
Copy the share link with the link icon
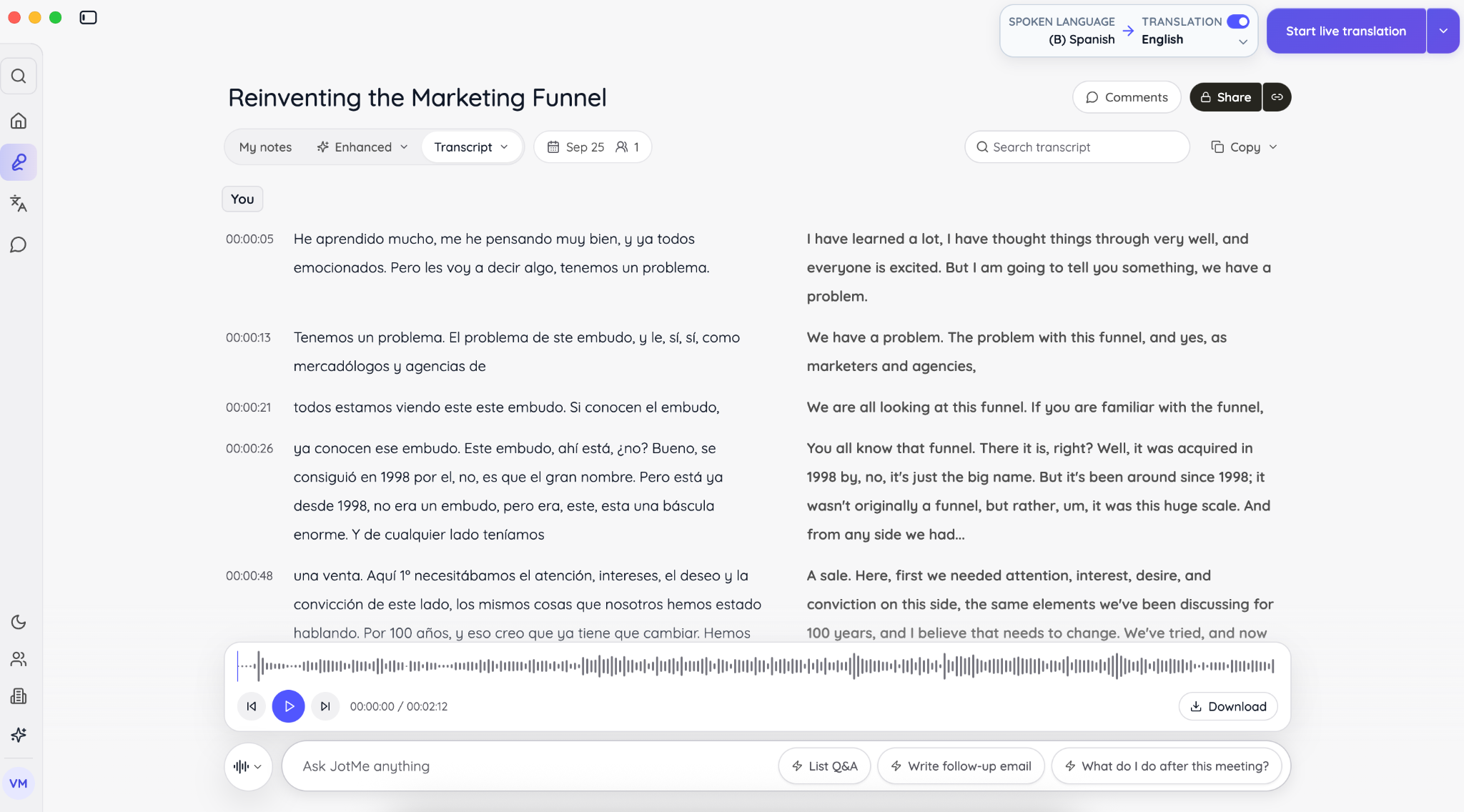pos(1277,97)
